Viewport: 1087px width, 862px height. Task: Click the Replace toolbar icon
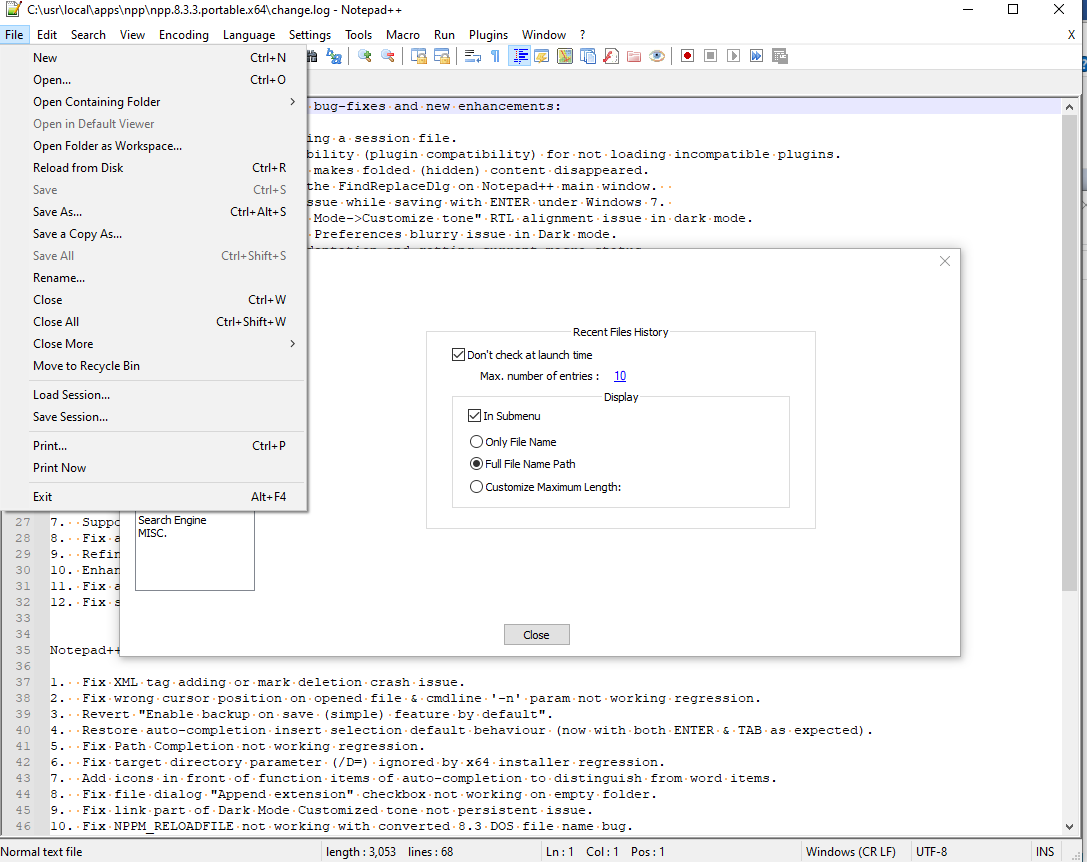(334, 56)
